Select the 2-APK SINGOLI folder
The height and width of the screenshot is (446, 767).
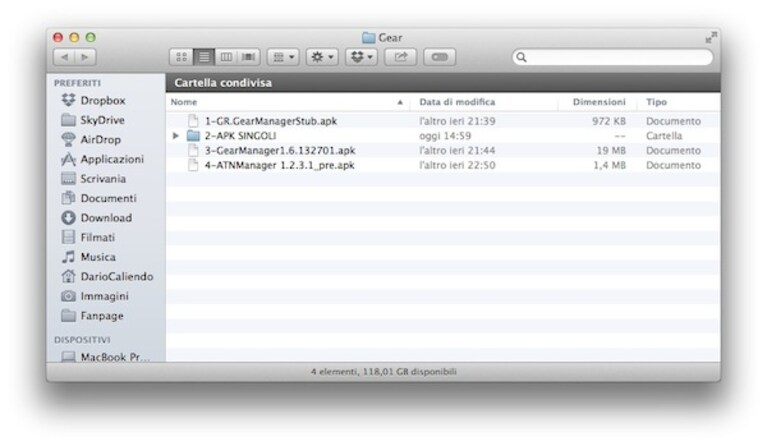(240, 135)
